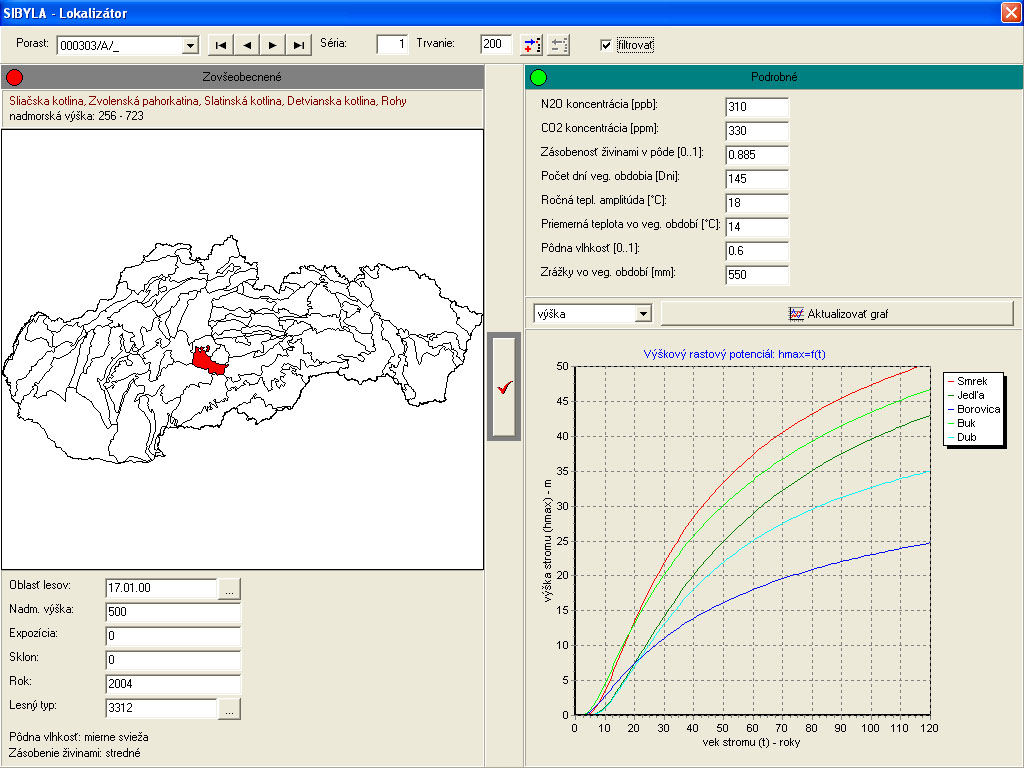
Task: Click the Smrek entry in chart legend
Action: click(972, 381)
